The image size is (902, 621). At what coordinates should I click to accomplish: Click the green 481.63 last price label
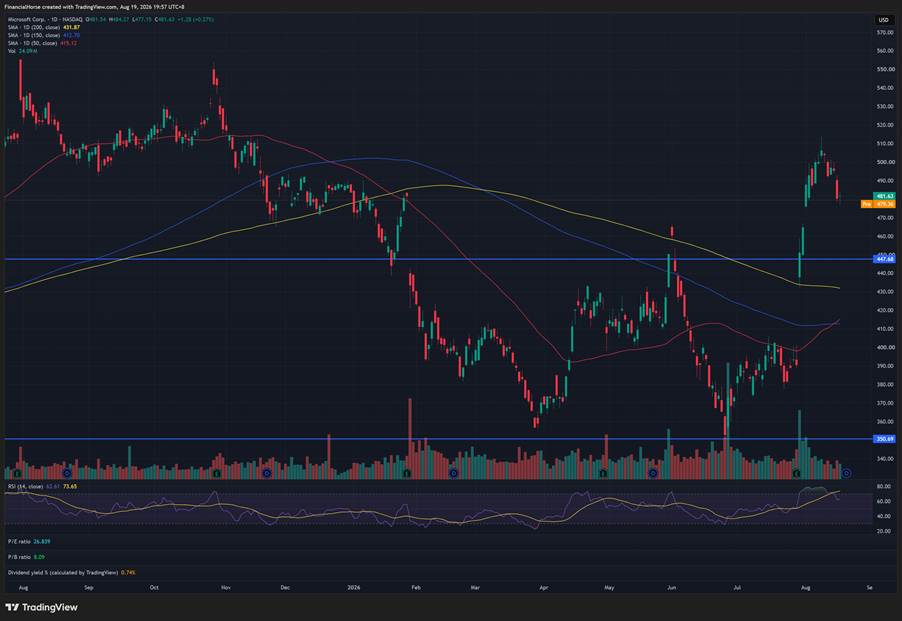[x=884, y=196]
